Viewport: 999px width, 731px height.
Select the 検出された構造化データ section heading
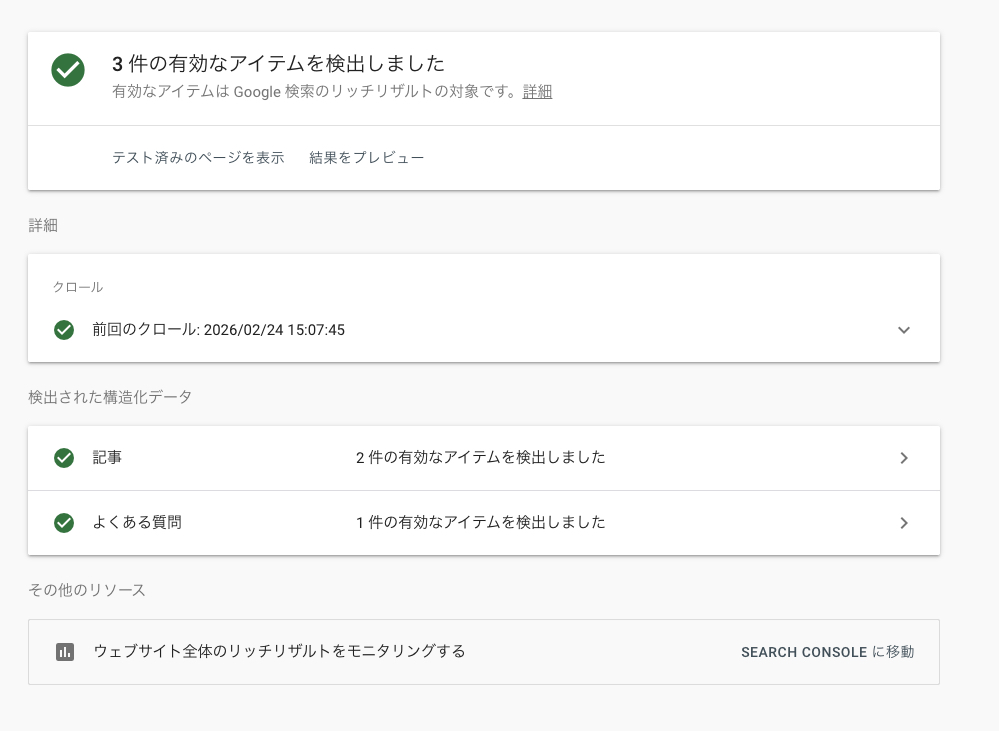point(112,397)
